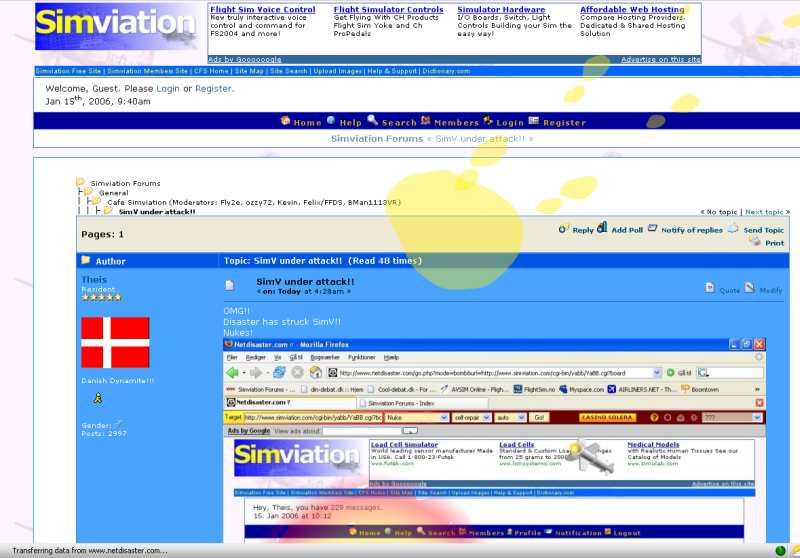Click the green Go icon beside the address bar

click(x=670, y=373)
